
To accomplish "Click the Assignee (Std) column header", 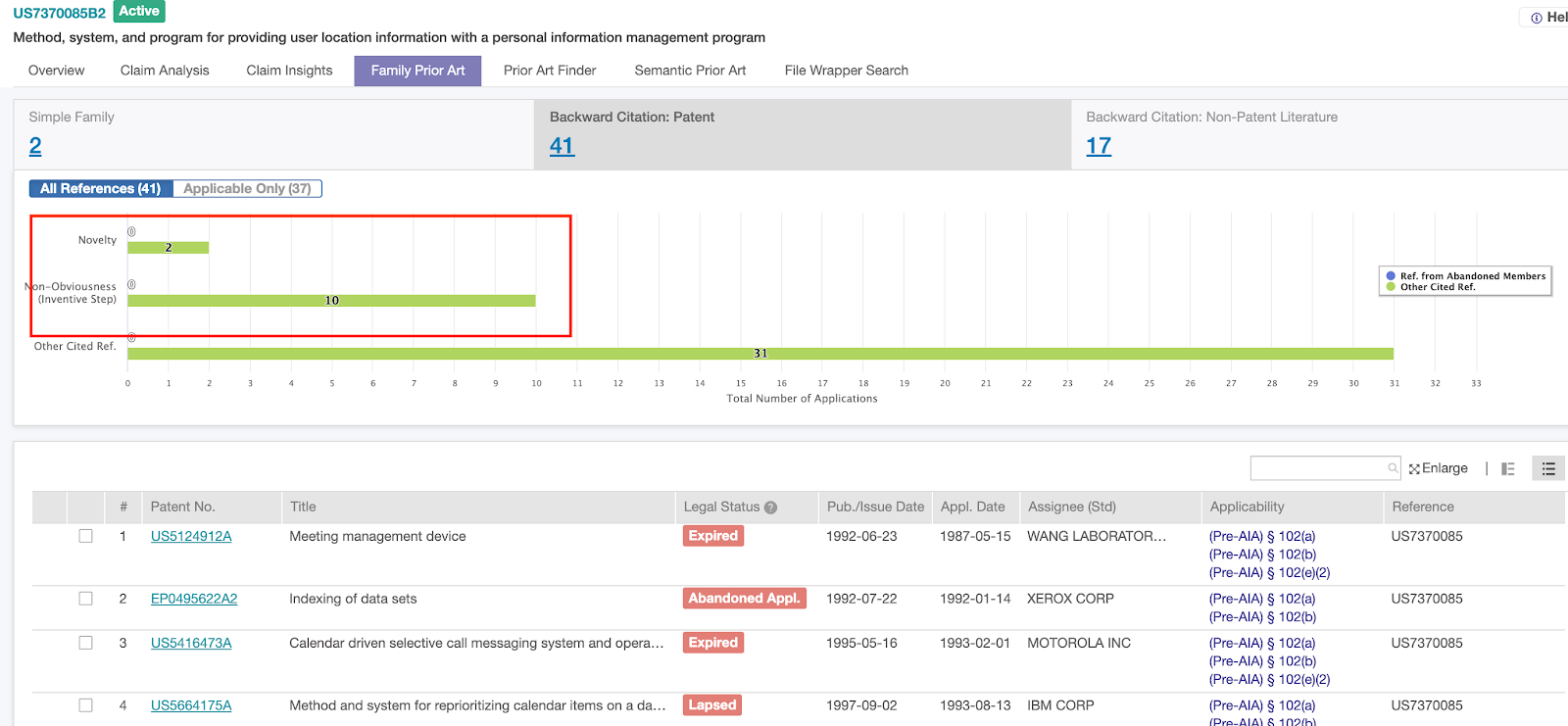I will [x=1072, y=507].
